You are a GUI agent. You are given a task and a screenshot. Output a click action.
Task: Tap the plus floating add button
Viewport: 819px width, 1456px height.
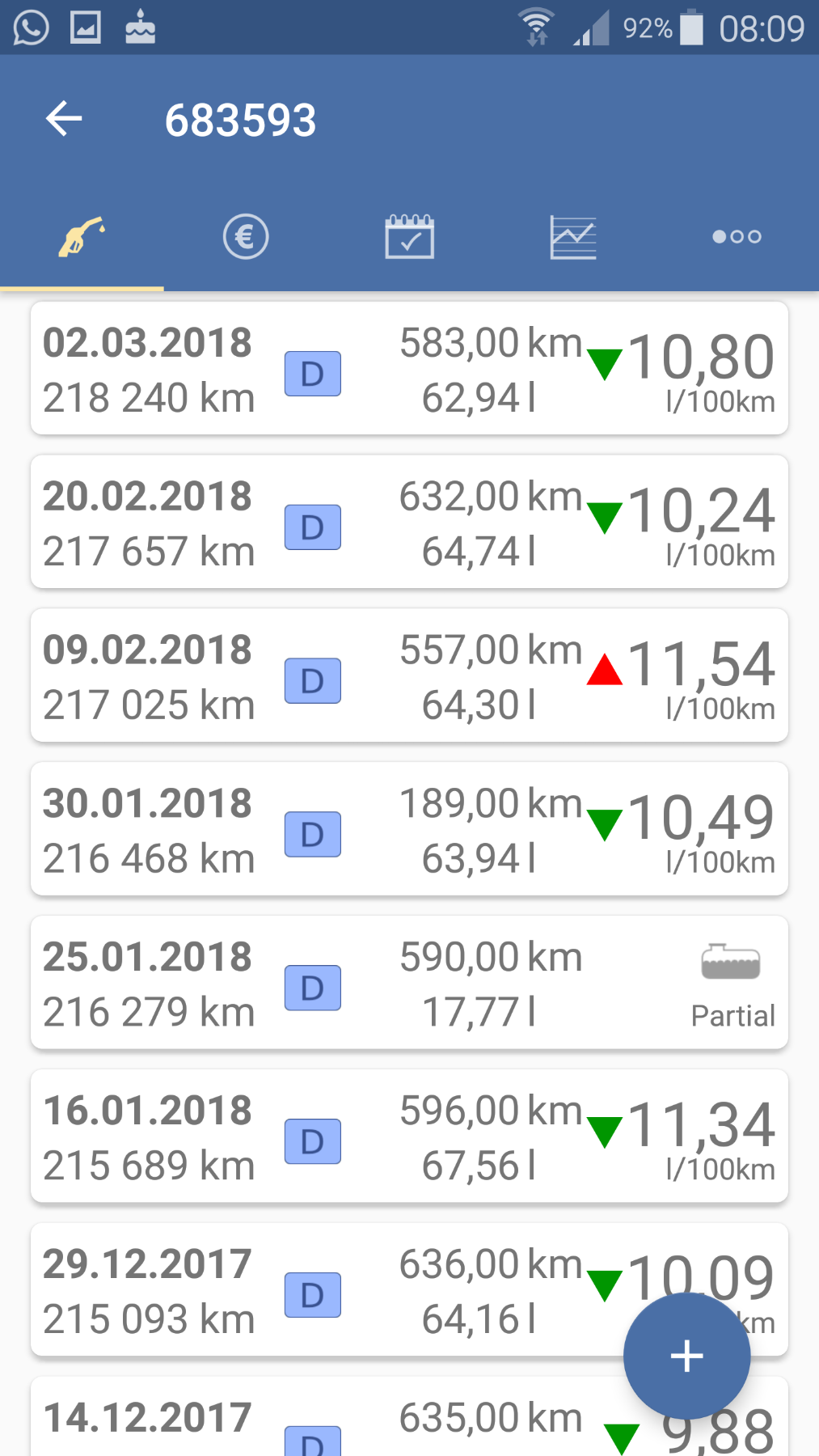pos(686,1356)
